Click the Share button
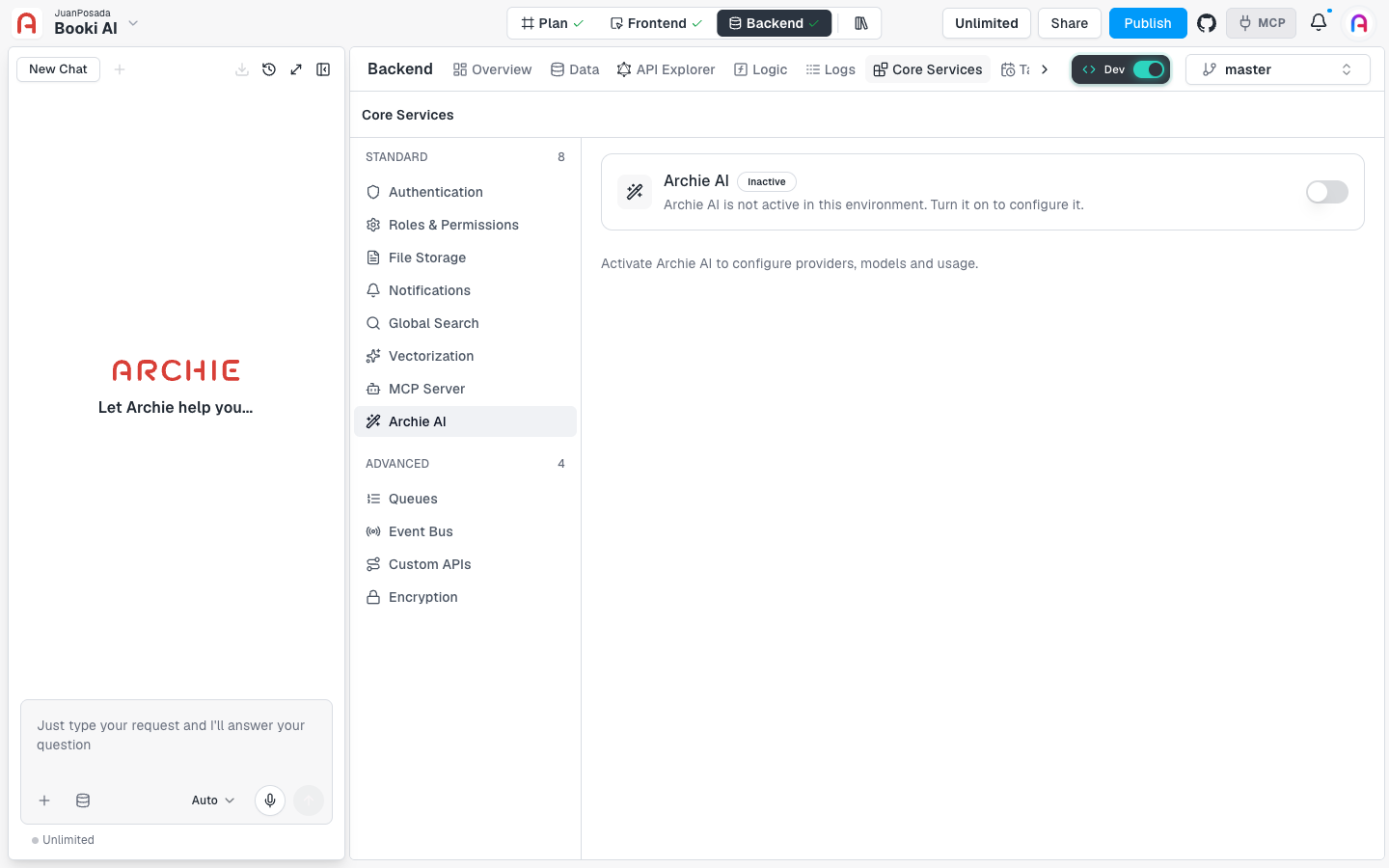The height and width of the screenshot is (868, 1389). pyautogui.click(x=1070, y=23)
